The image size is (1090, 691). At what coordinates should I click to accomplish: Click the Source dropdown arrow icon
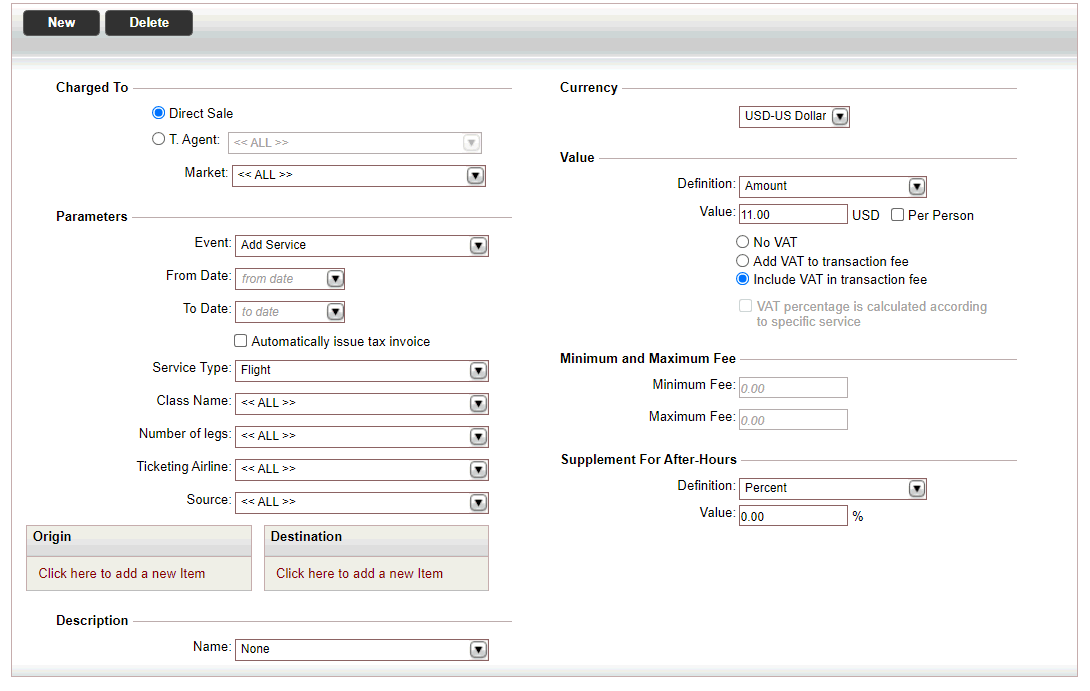click(x=478, y=503)
